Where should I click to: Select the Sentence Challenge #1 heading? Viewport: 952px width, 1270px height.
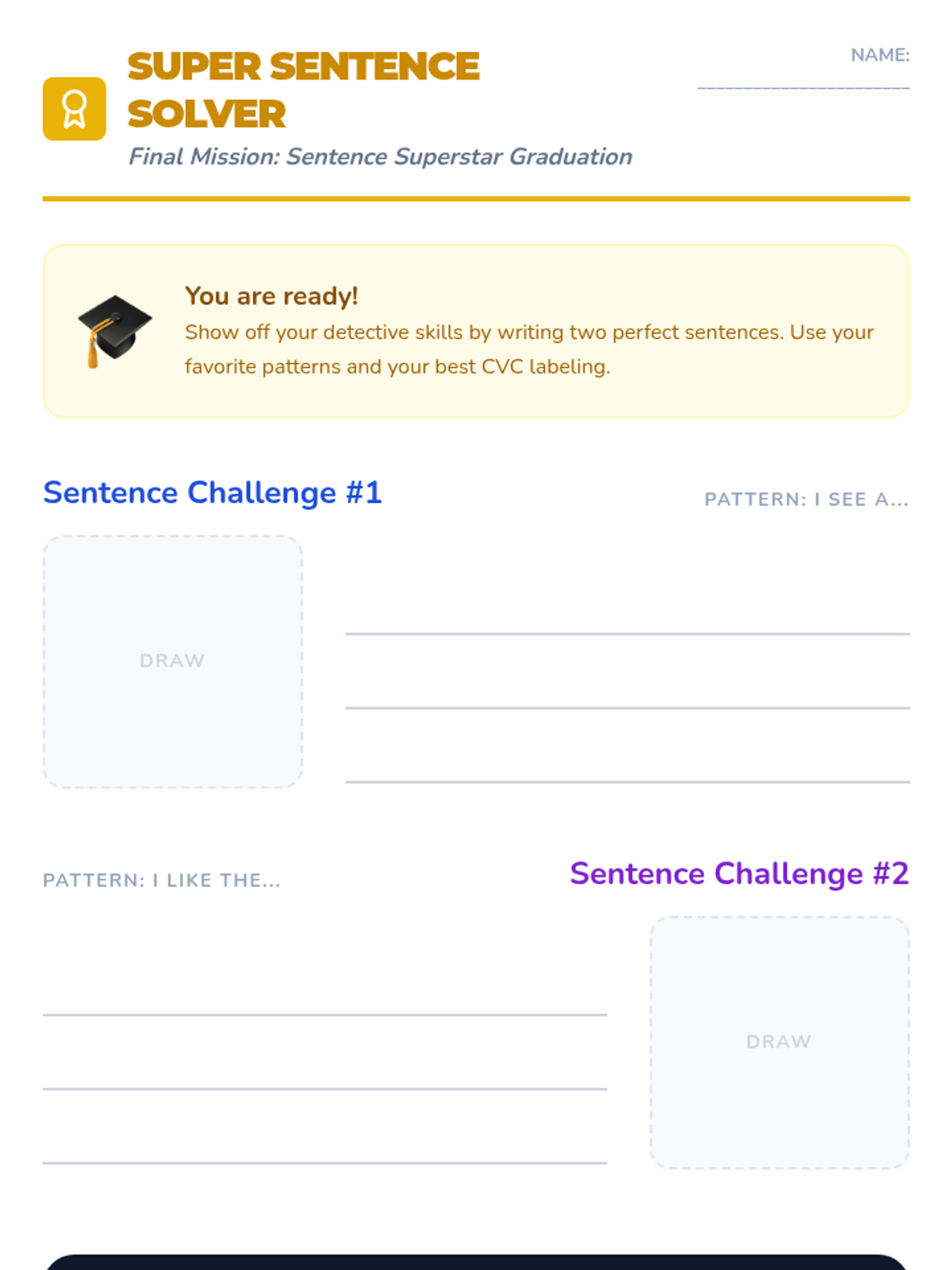(x=213, y=493)
